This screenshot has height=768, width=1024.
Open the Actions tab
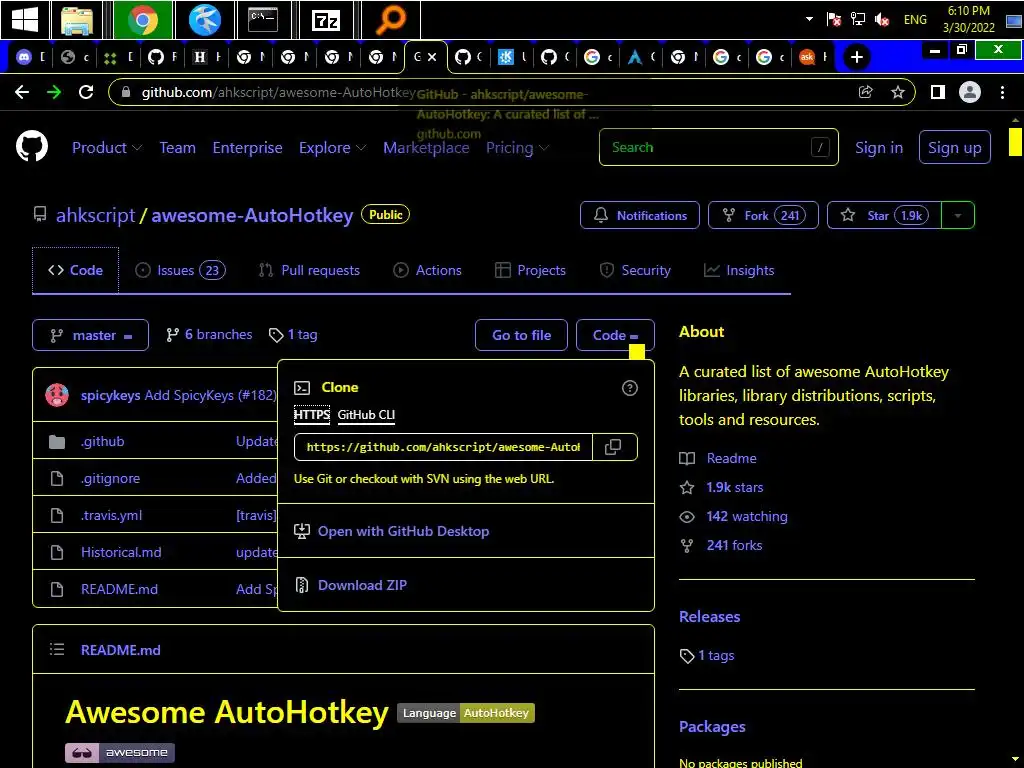427,270
